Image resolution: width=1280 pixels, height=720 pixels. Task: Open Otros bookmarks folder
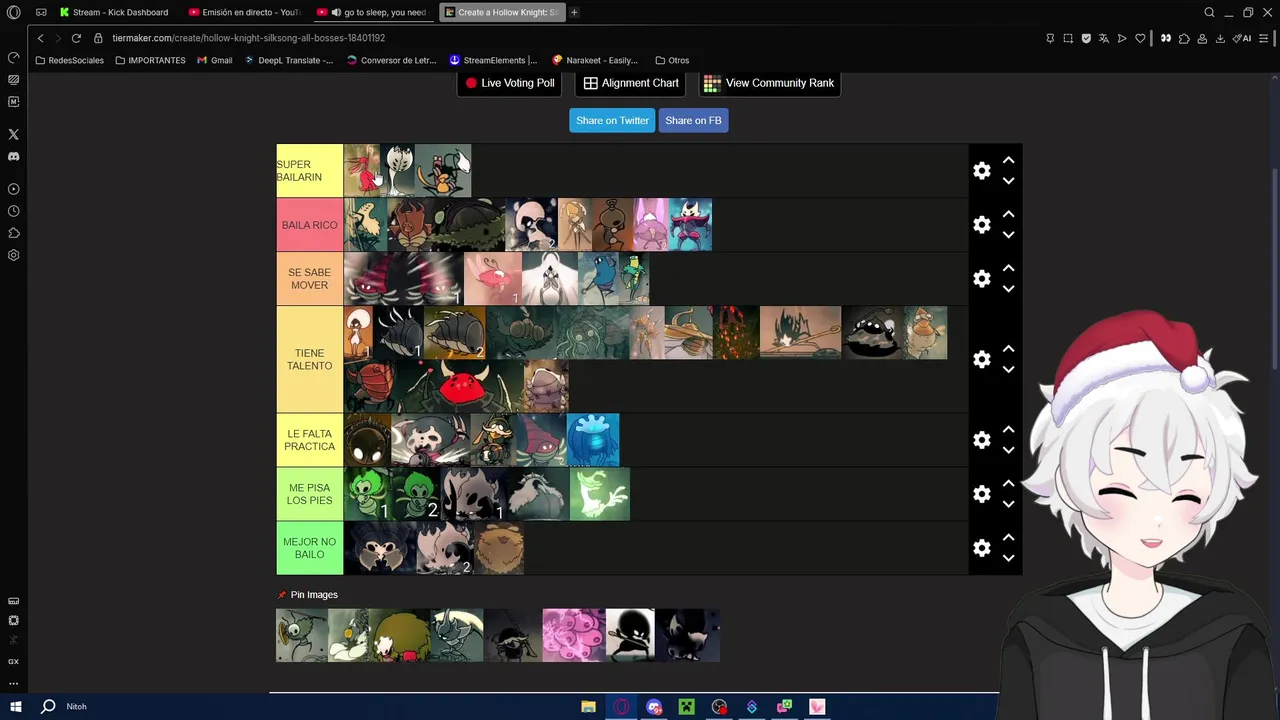coord(672,60)
